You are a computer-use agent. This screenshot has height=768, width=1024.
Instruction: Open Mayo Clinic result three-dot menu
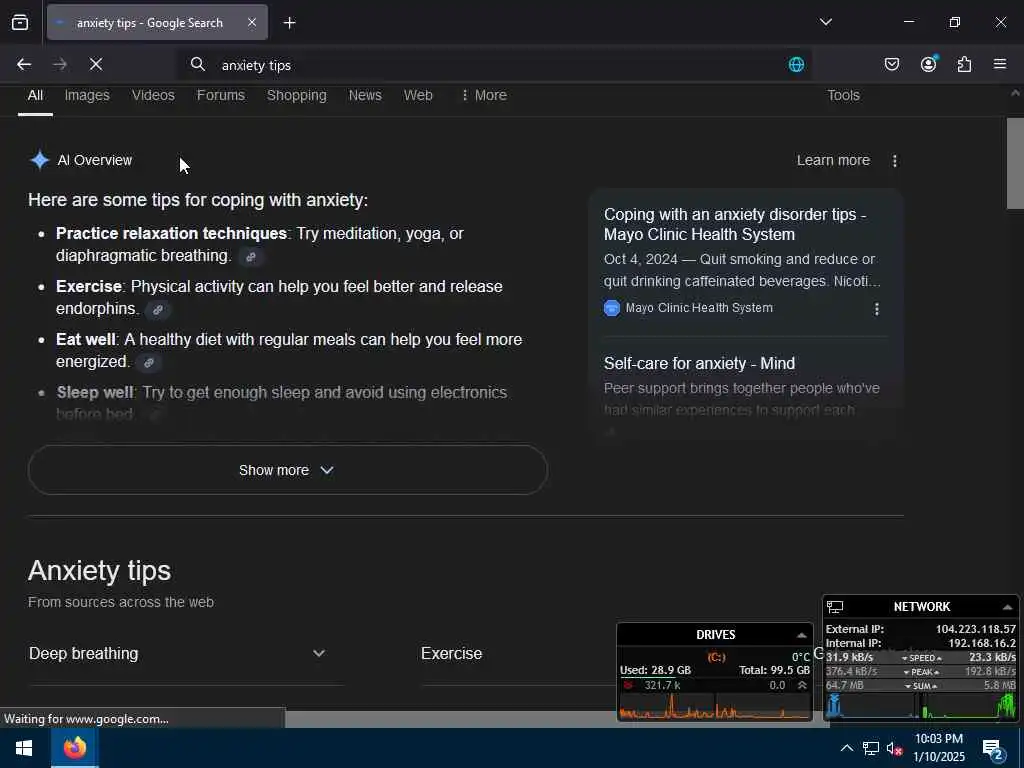tap(876, 309)
